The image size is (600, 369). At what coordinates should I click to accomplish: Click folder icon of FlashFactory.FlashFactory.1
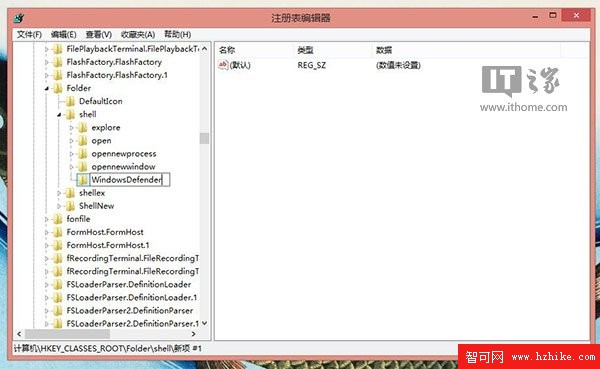(x=57, y=75)
